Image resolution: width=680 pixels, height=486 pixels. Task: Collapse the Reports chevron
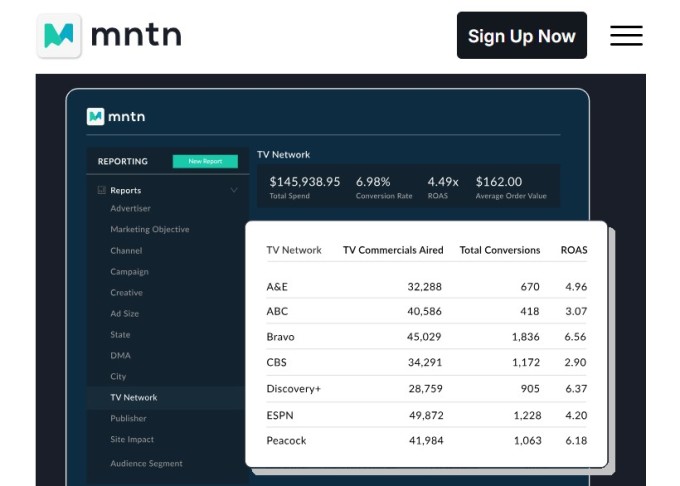point(234,190)
